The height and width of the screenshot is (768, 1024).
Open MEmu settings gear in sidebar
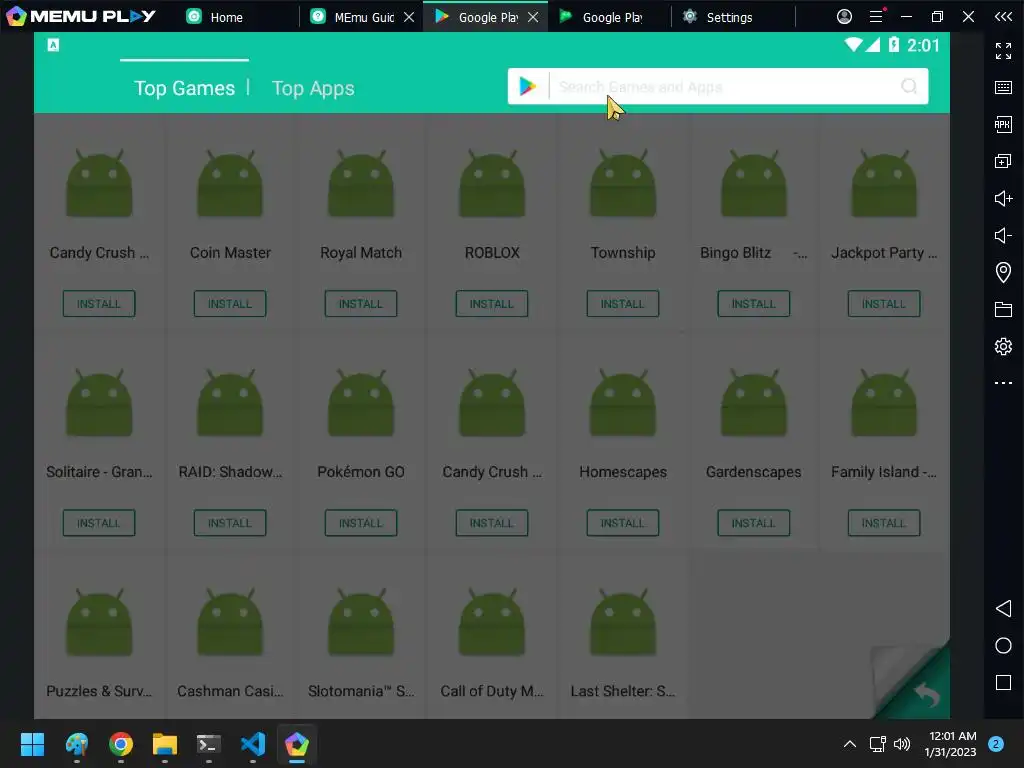click(x=1003, y=346)
